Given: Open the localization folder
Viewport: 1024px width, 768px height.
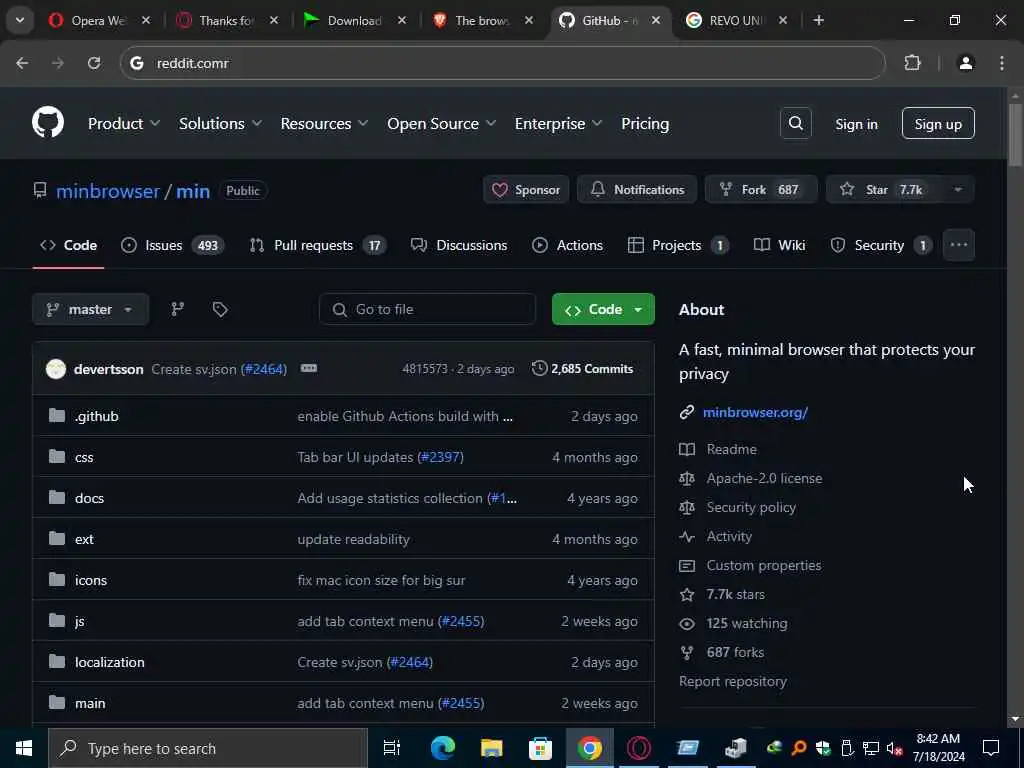Looking at the screenshot, I should point(110,662).
